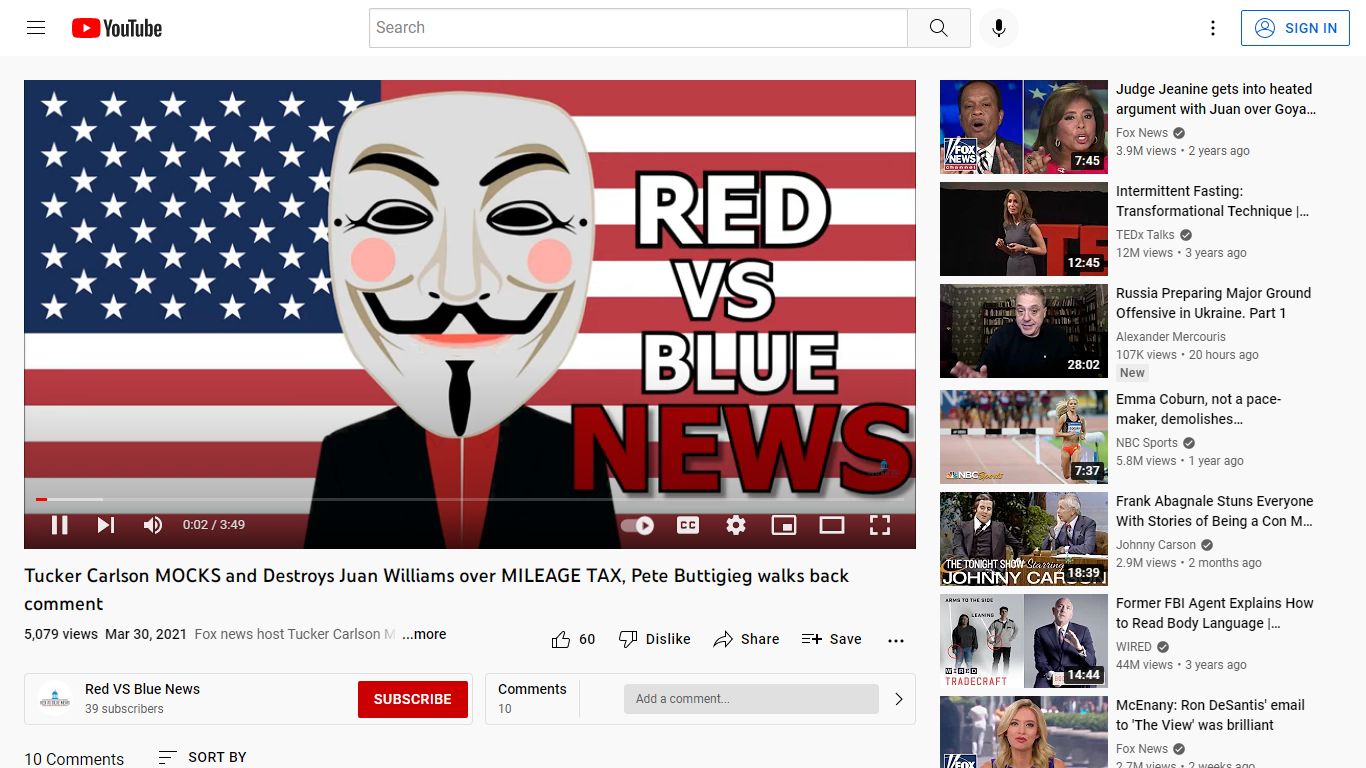The width and height of the screenshot is (1366, 768).
Task: Open the Red VS Blue News channel name
Action: (x=142, y=689)
